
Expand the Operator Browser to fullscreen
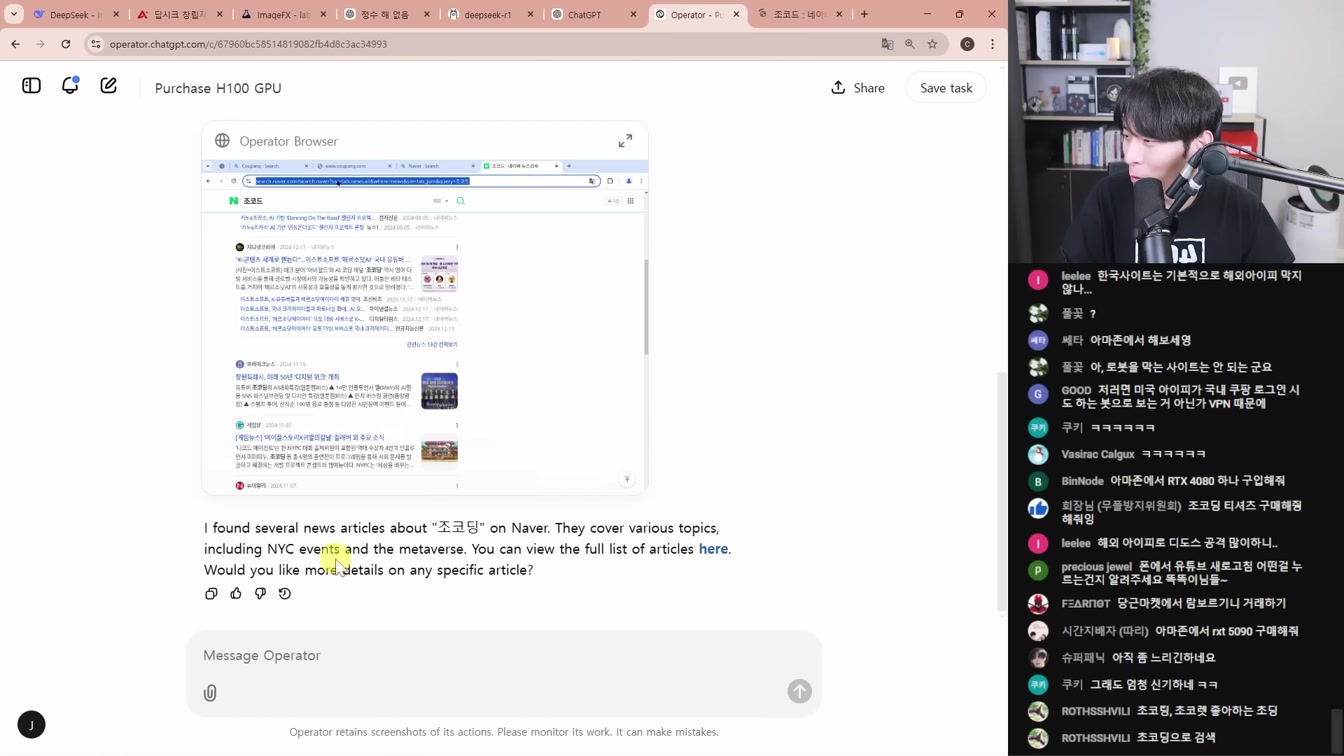click(625, 141)
